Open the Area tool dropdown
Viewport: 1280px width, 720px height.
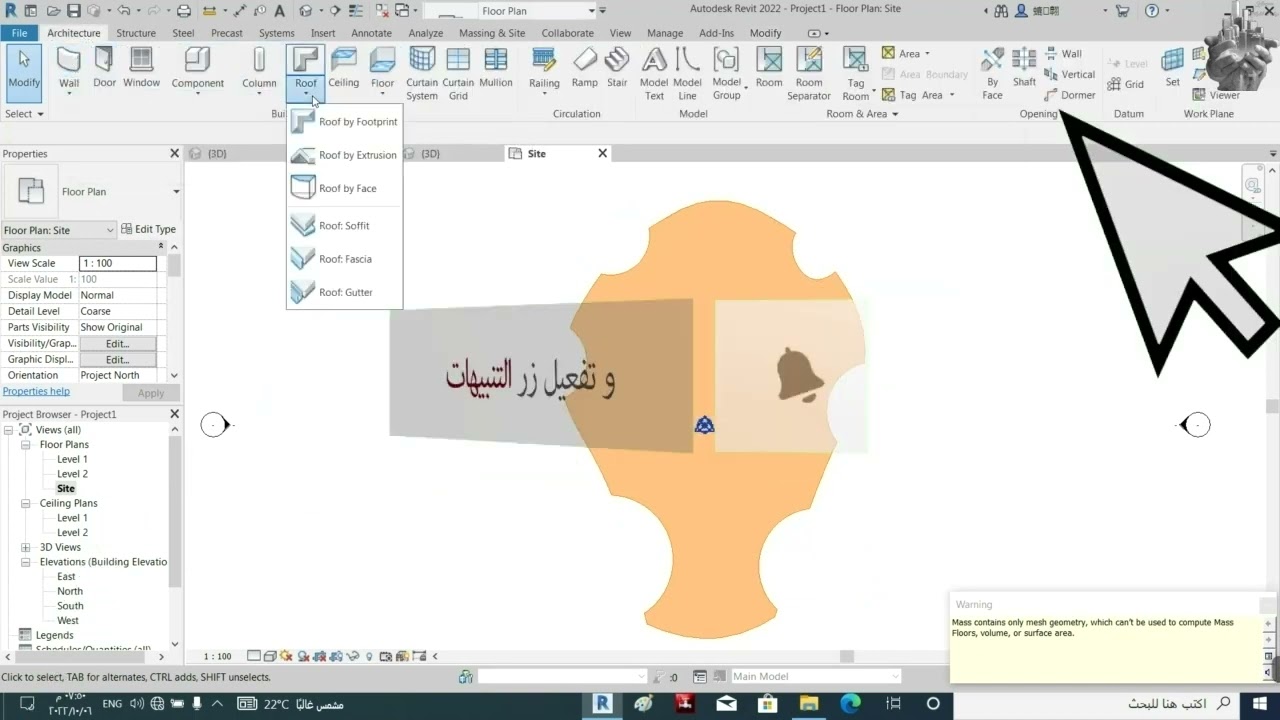tap(927, 54)
